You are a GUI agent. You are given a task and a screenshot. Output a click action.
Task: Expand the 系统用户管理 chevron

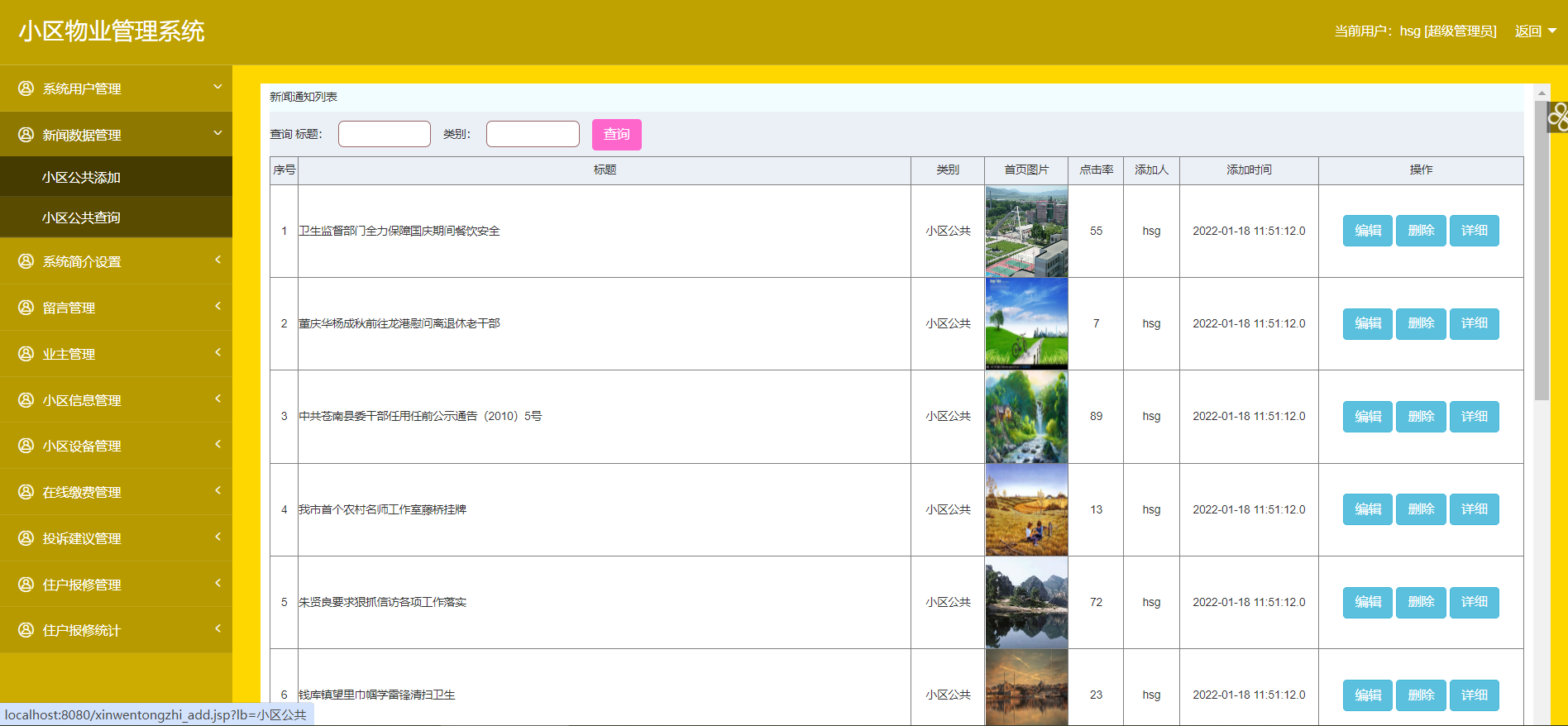click(x=218, y=87)
